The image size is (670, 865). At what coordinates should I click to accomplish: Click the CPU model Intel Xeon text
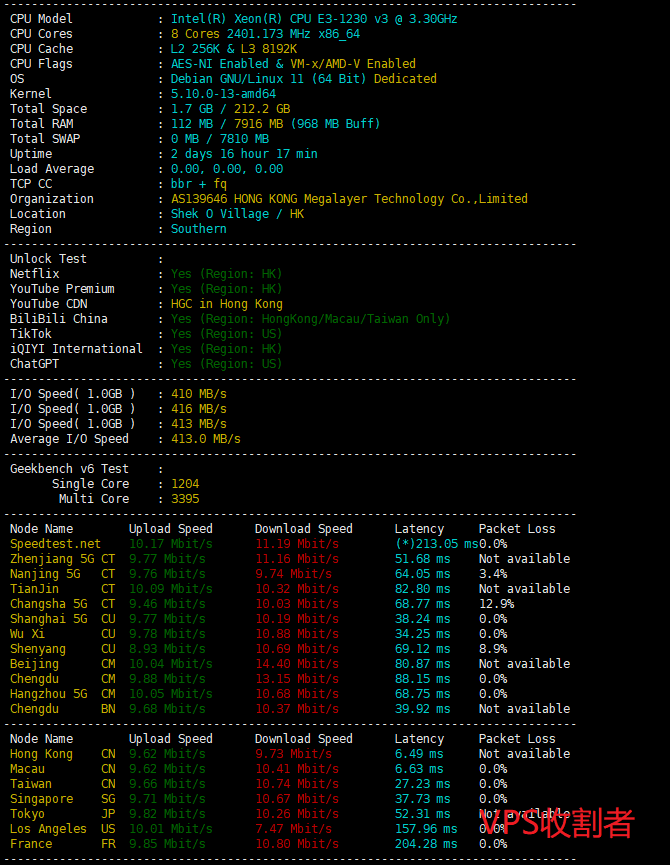tap(314, 19)
